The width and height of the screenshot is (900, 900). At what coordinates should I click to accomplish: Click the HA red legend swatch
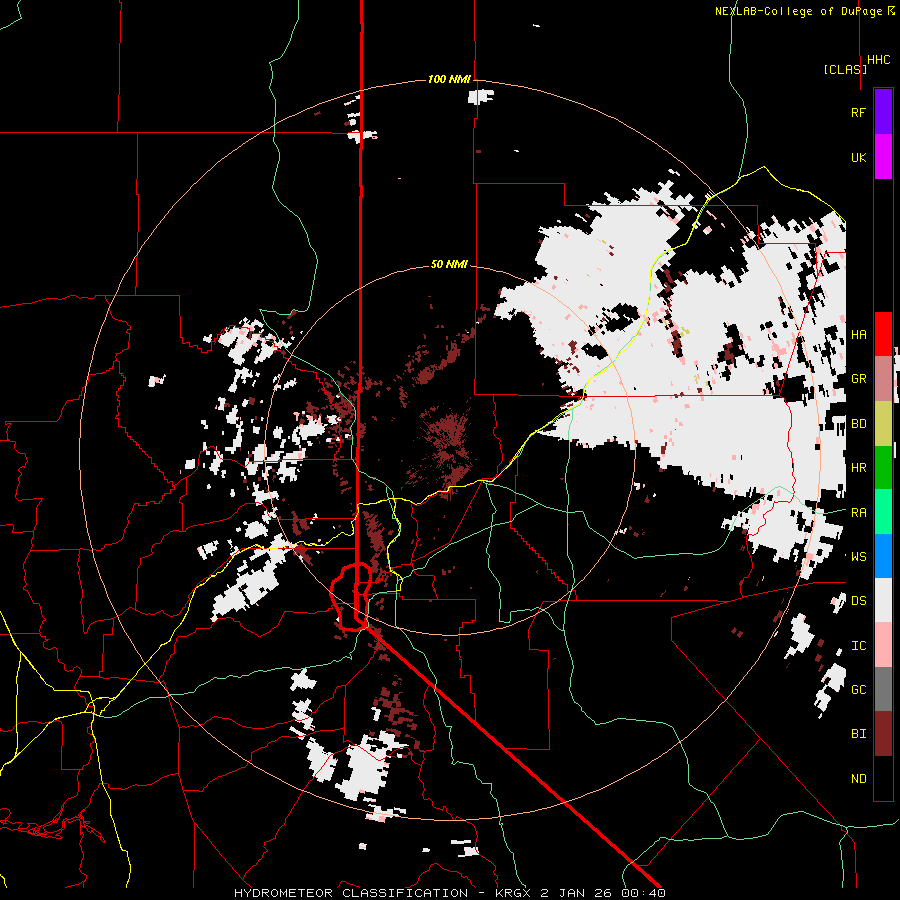click(883, 334)
